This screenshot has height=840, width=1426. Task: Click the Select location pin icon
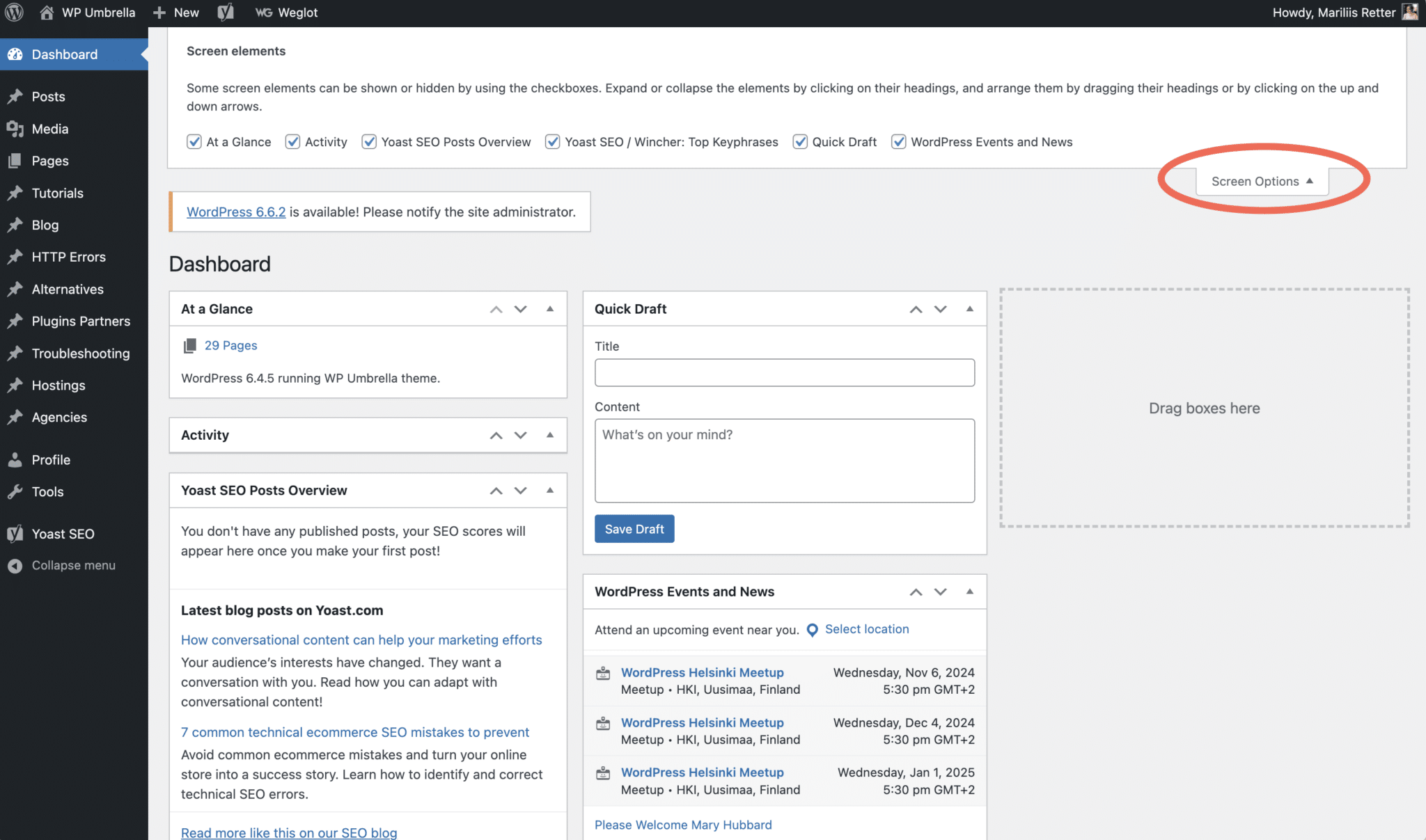click(812, 630)
